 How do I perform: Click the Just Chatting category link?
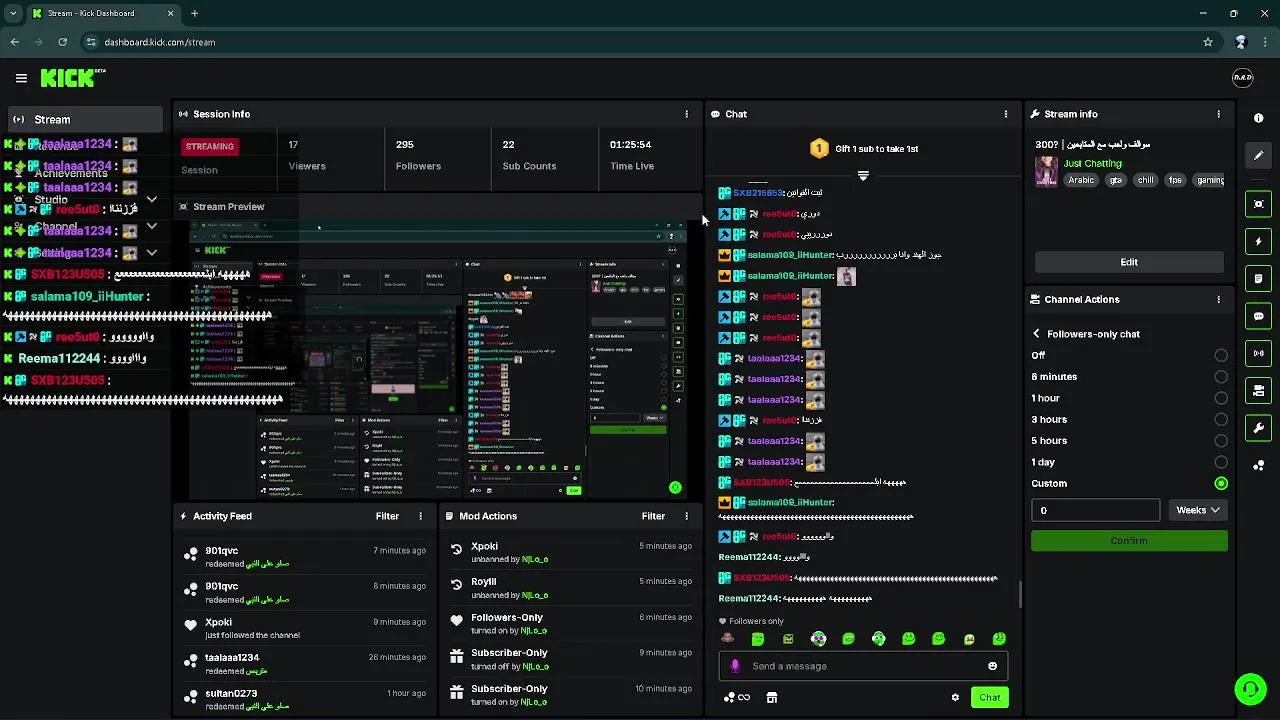(1093, 163)
